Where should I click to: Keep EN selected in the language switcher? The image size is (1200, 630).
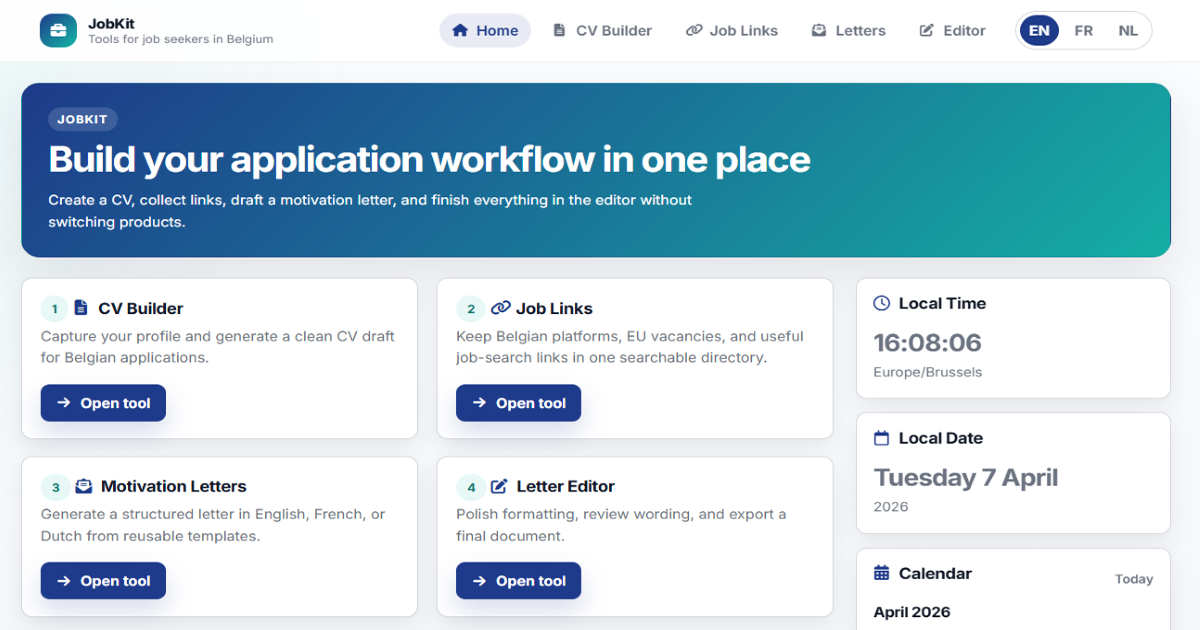(x=1038, y=30)
